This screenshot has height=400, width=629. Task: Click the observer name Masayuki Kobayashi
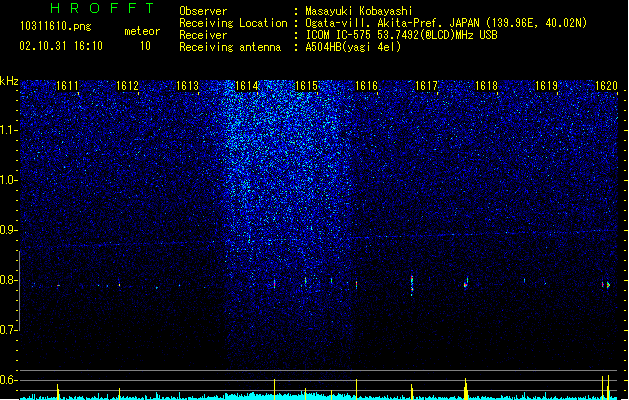(x=359, y=11)
